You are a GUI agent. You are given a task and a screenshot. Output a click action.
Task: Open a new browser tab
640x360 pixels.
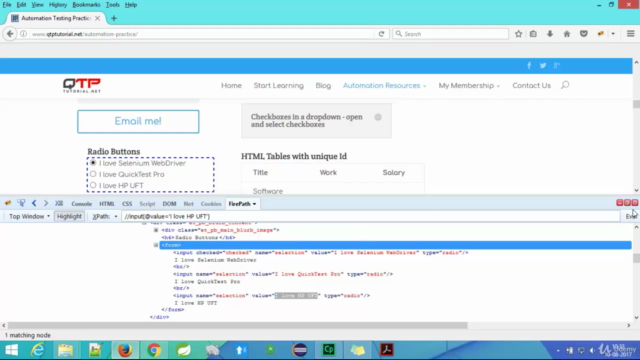click(114, 18)
